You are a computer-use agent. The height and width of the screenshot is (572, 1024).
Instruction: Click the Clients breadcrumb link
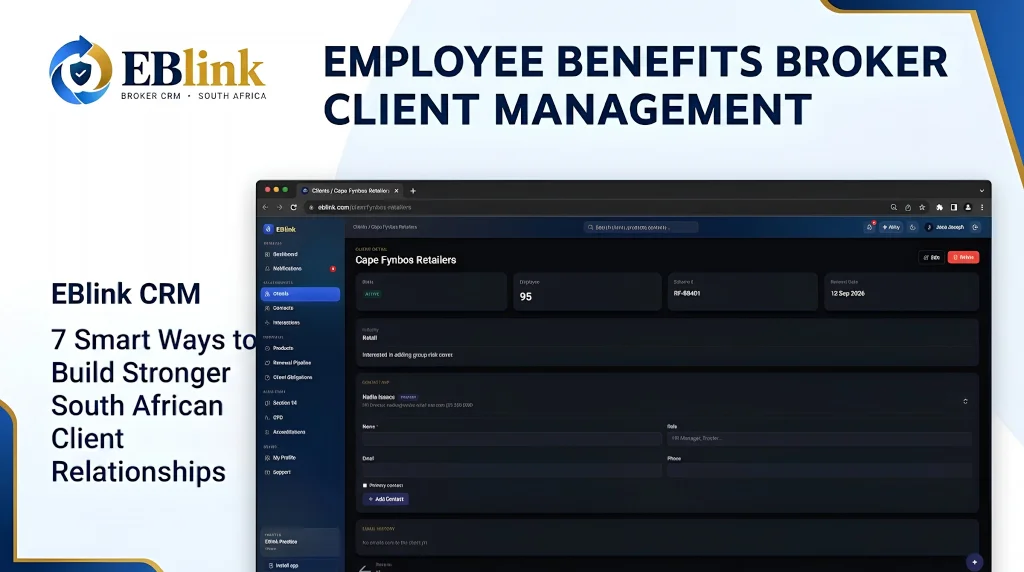[359, 227]
